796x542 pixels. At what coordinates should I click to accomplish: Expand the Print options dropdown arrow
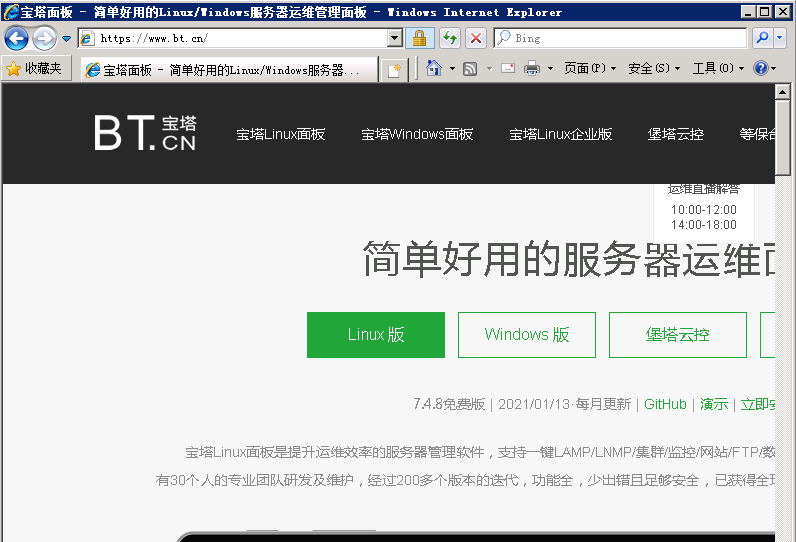tap(550, 68)
